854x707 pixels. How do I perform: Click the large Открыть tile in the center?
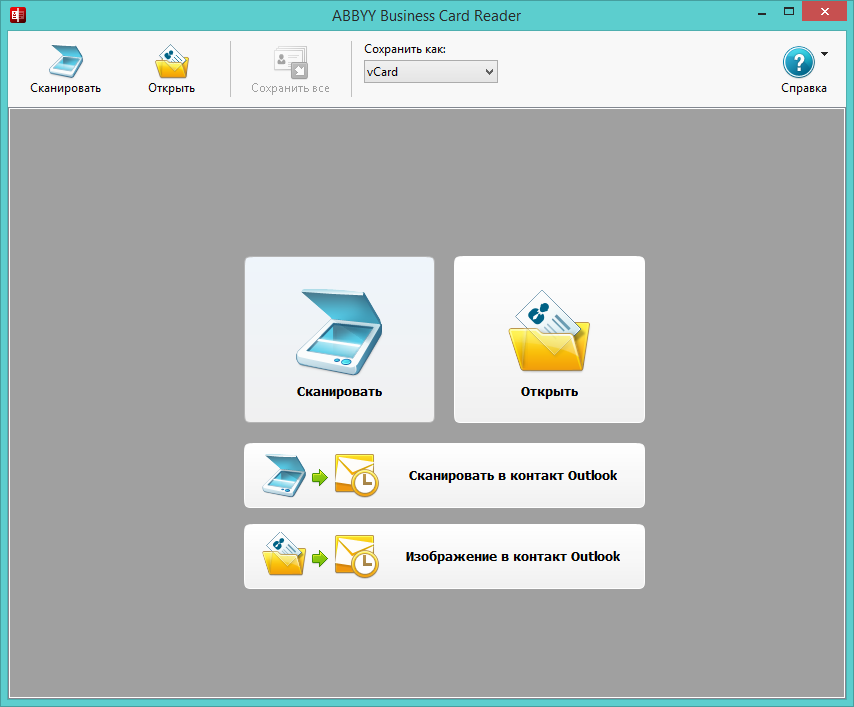(549, 339)
